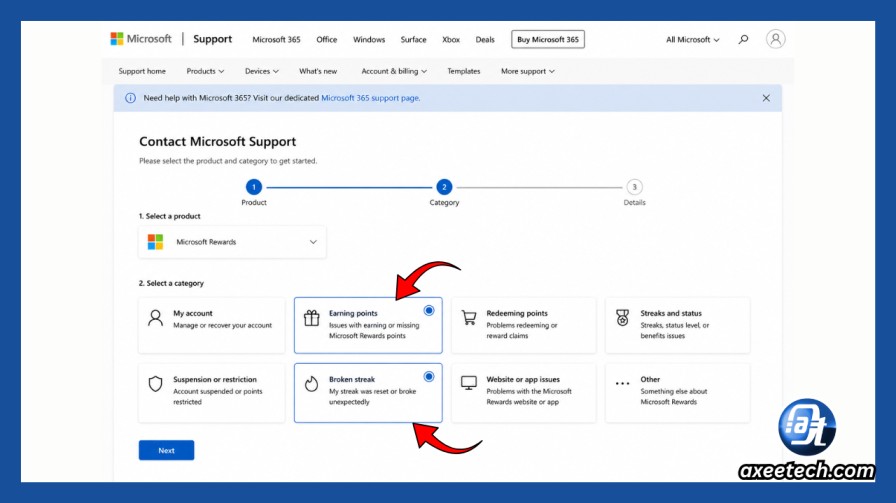
Task: Open the Office top menu item
Action: (x=326, y=39)
